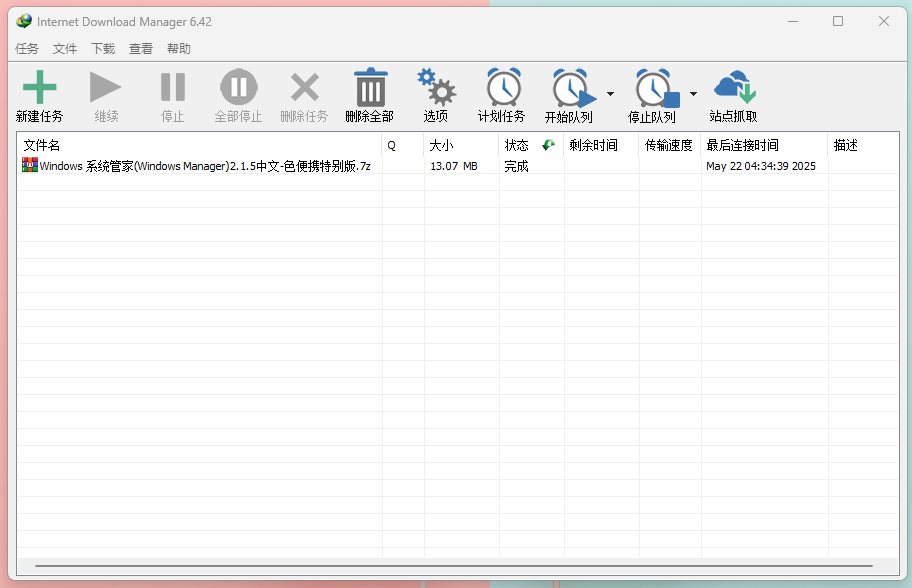Click the 全部停止 stop all icon
912x588 pixels.
238,87
